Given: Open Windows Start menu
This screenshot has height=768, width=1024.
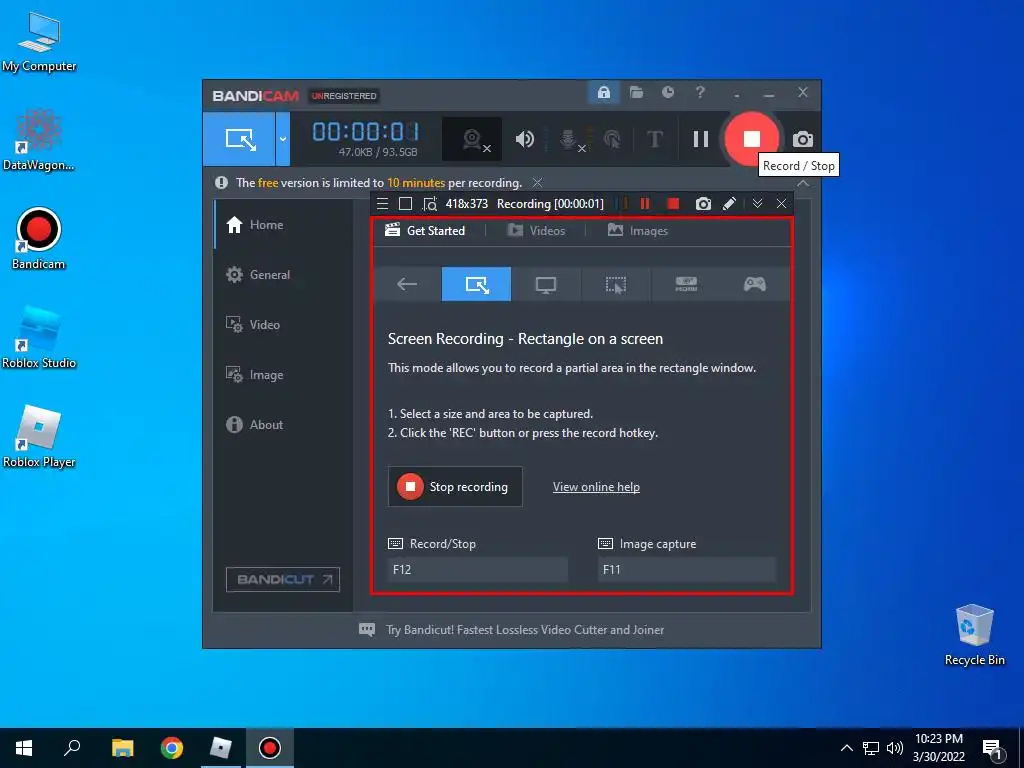Looking at the screenshot, I should pos(24,748).
